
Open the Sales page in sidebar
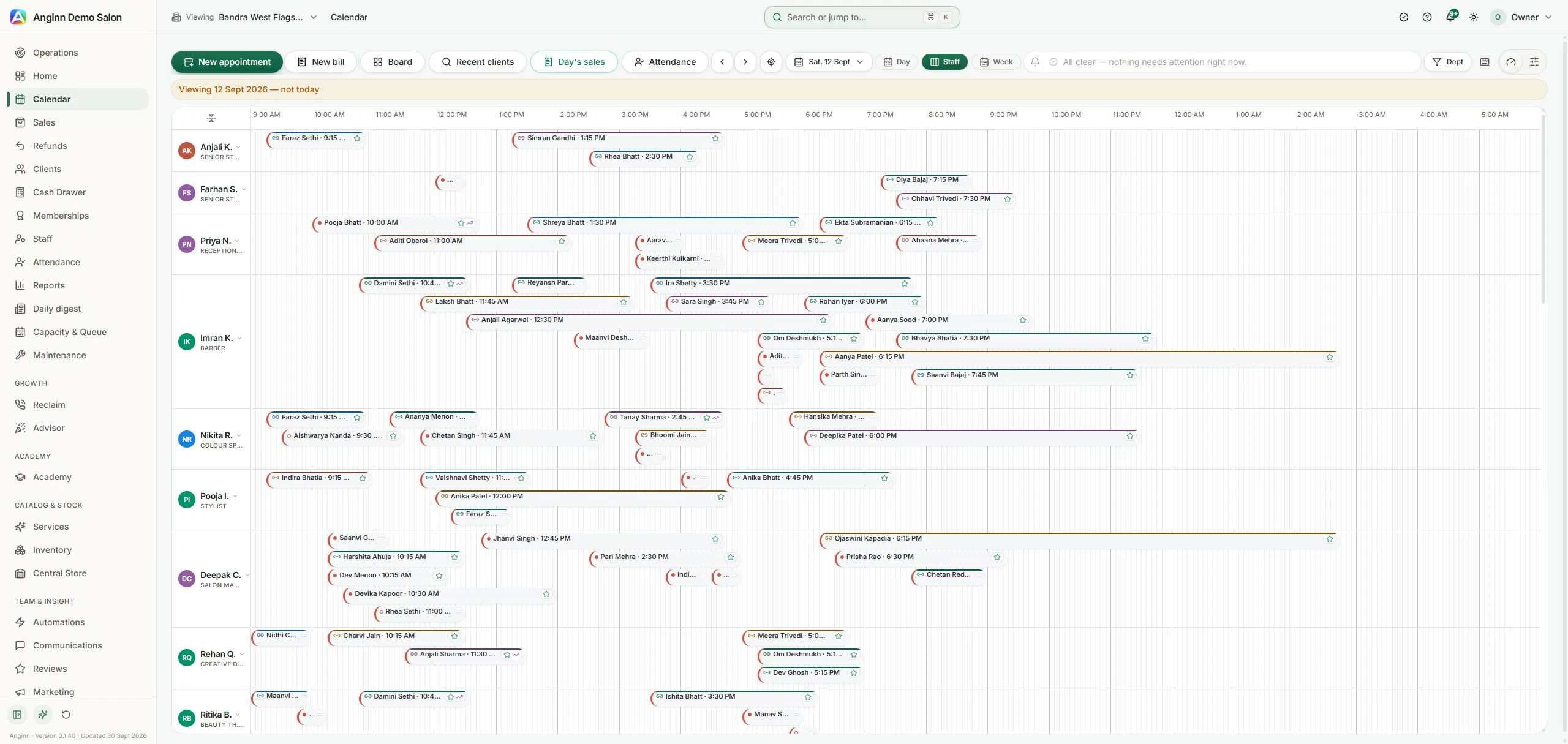[x=78, y=122]
